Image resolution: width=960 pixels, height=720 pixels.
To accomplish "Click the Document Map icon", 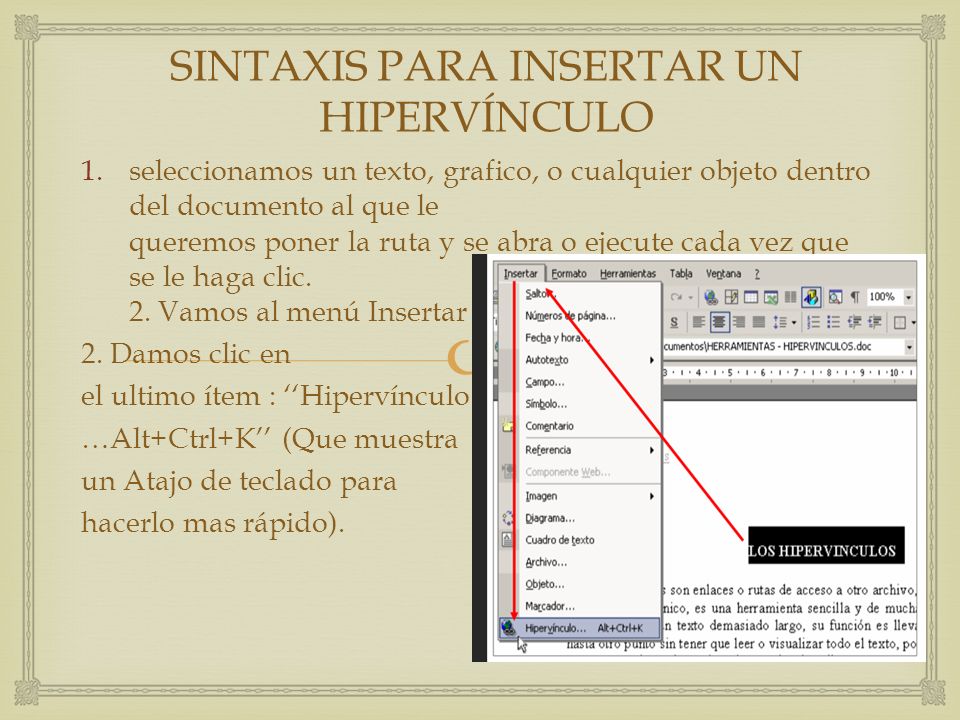I will click(835, 297).
